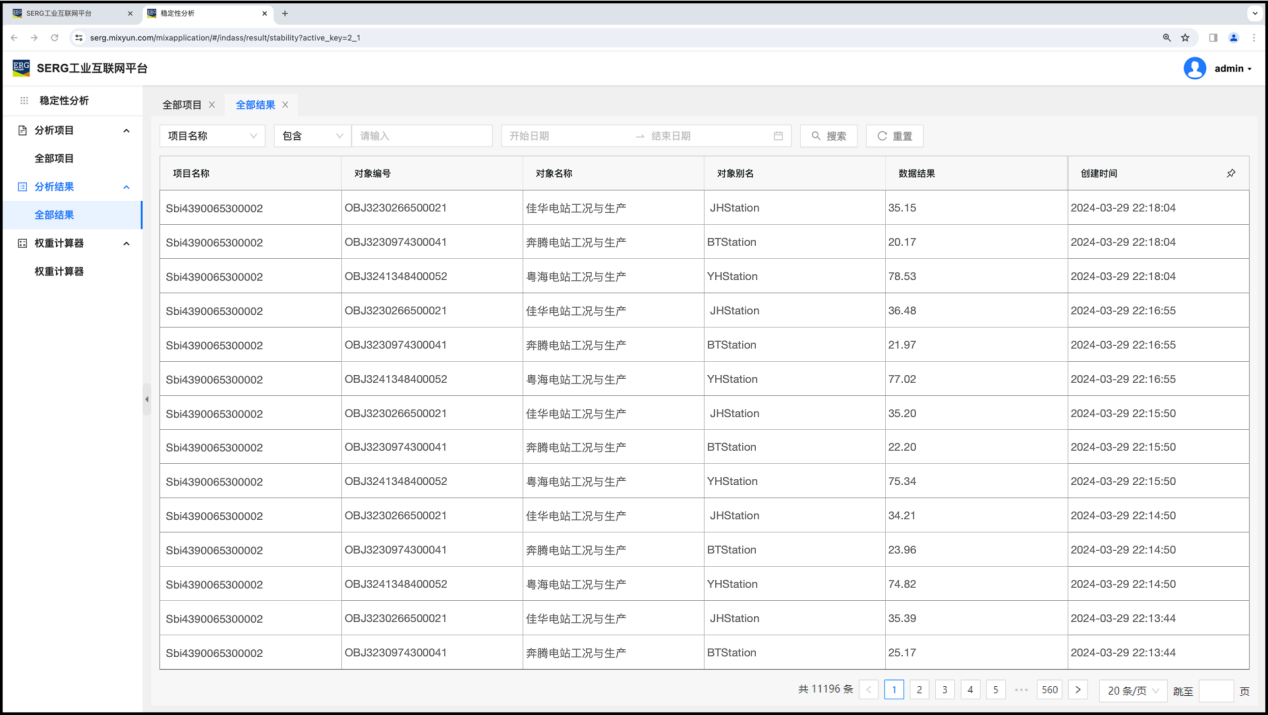Click the SERG platform logo

point(21,68)
